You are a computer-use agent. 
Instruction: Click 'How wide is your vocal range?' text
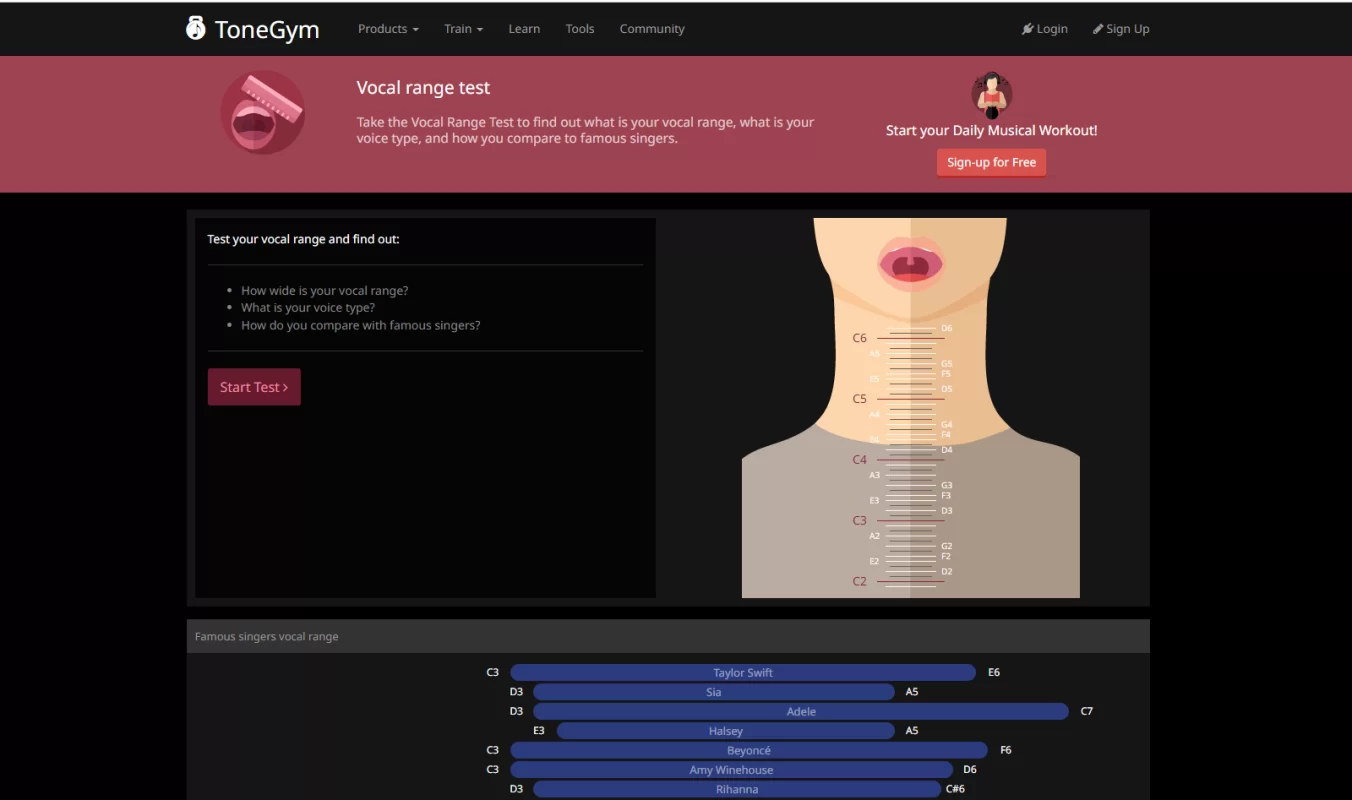tap(325, 291)
